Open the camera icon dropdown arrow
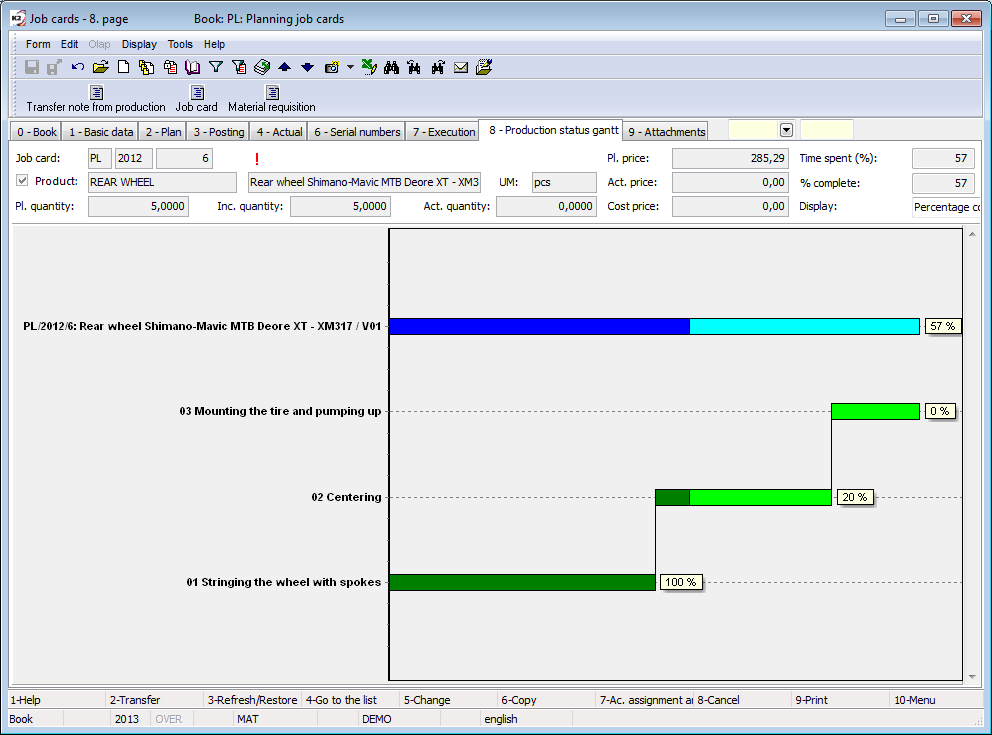The width and height of the screenshot is (992, 735). click(x=350, y=67)
